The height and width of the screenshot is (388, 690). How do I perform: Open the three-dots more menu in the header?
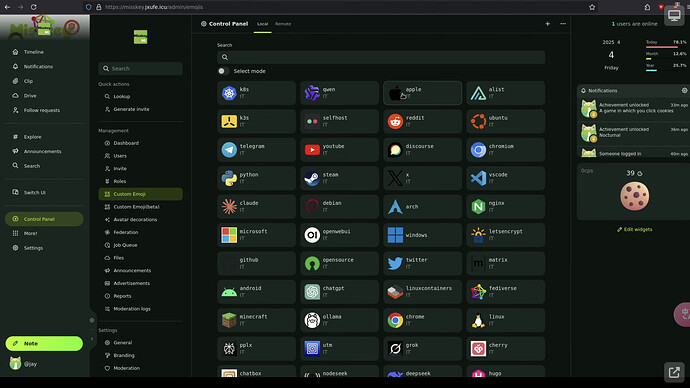[x=563, y=24]
